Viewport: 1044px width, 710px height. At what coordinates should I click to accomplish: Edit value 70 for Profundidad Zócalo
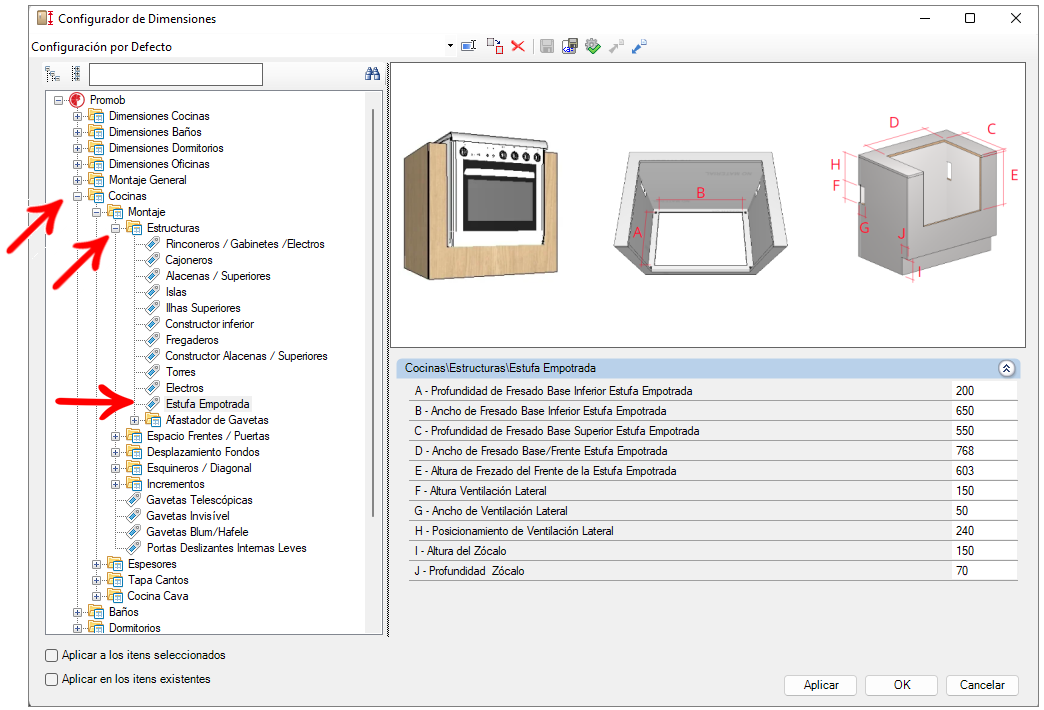(984, 571)
